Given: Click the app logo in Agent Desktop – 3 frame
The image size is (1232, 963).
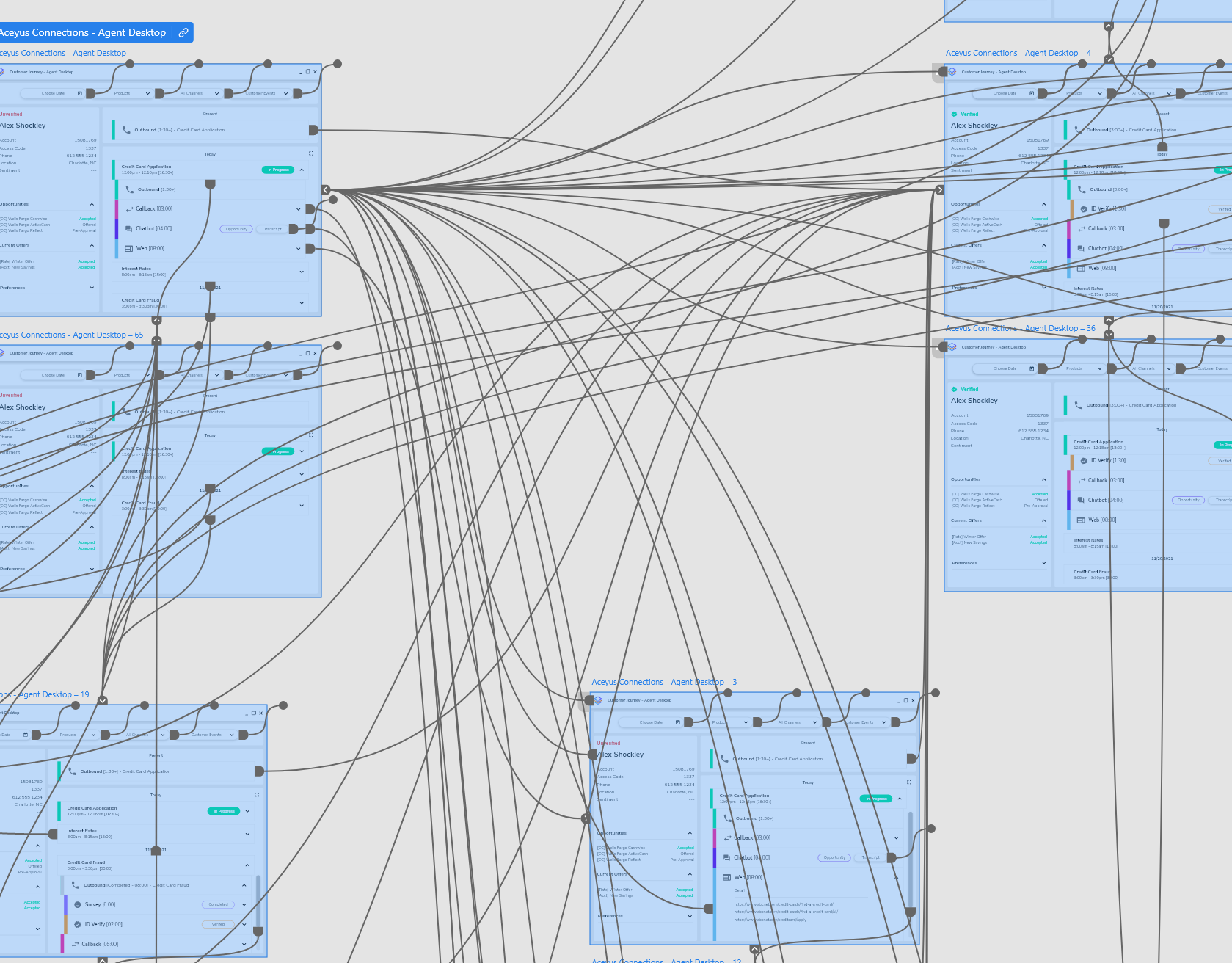Looking at the screenshot, I should pos(598,700).
